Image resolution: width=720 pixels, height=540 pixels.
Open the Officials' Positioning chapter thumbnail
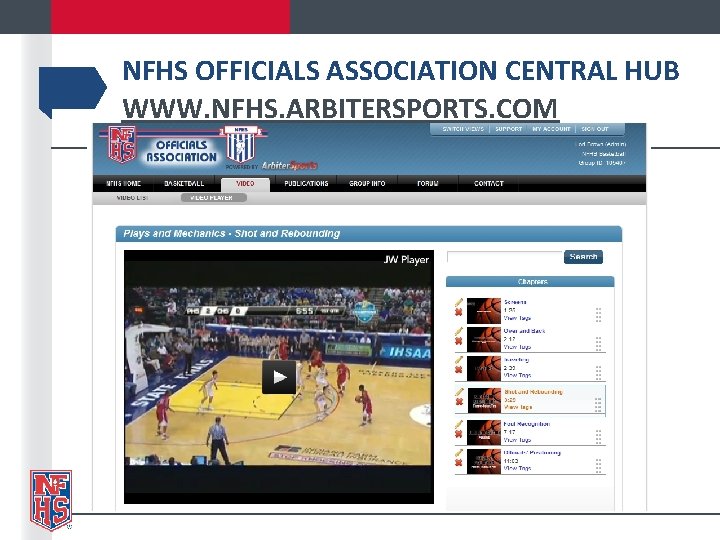point(484,461)
